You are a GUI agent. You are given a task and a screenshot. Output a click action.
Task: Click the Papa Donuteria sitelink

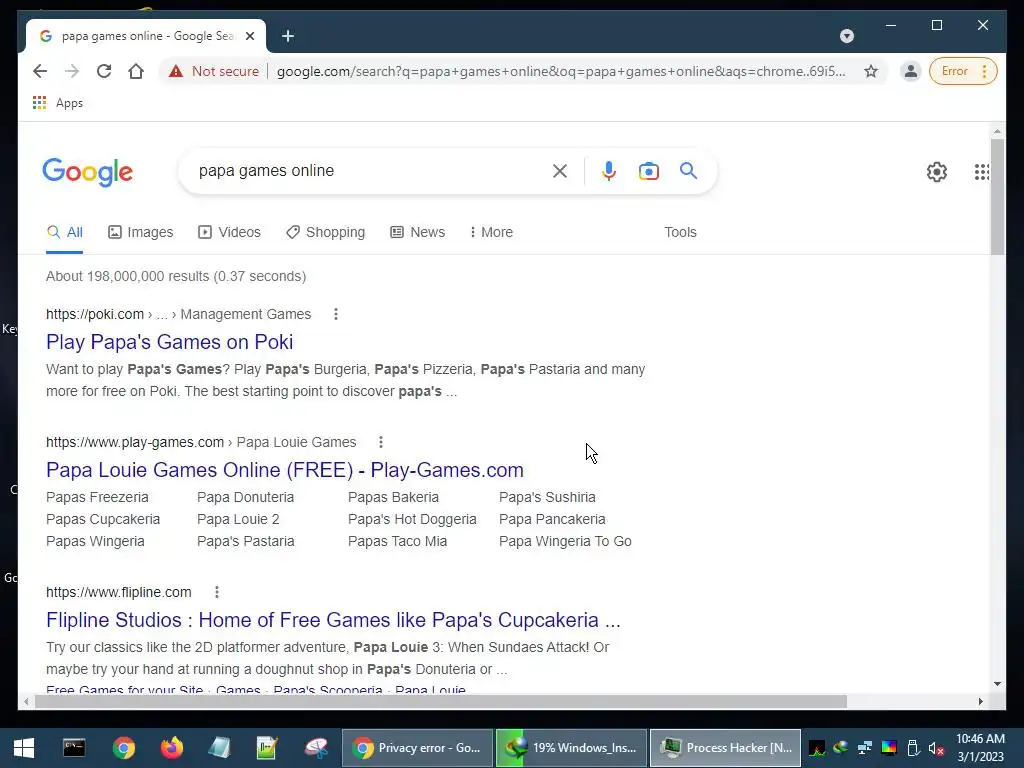tap(246, 497)
